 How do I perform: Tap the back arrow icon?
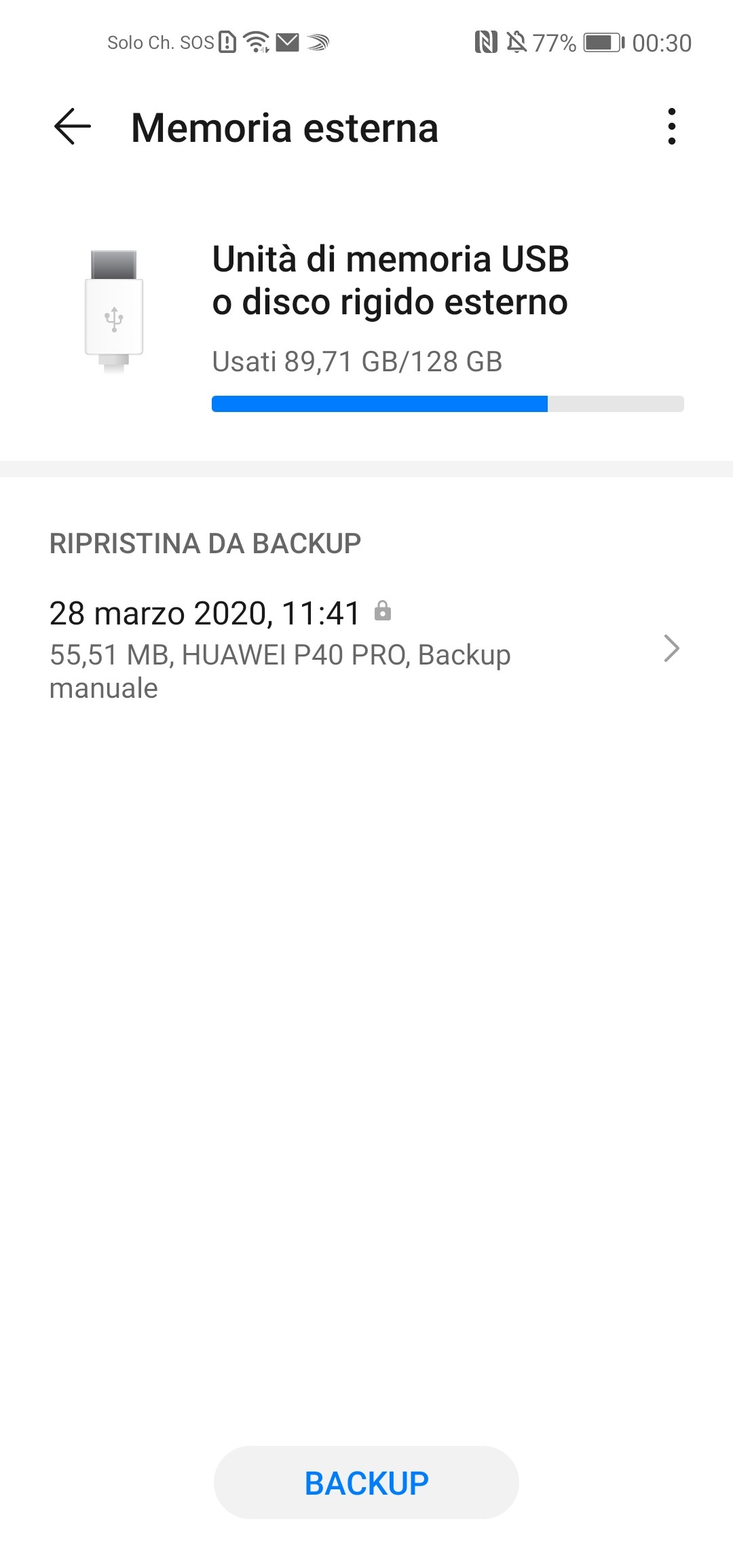tap(73, 127)
